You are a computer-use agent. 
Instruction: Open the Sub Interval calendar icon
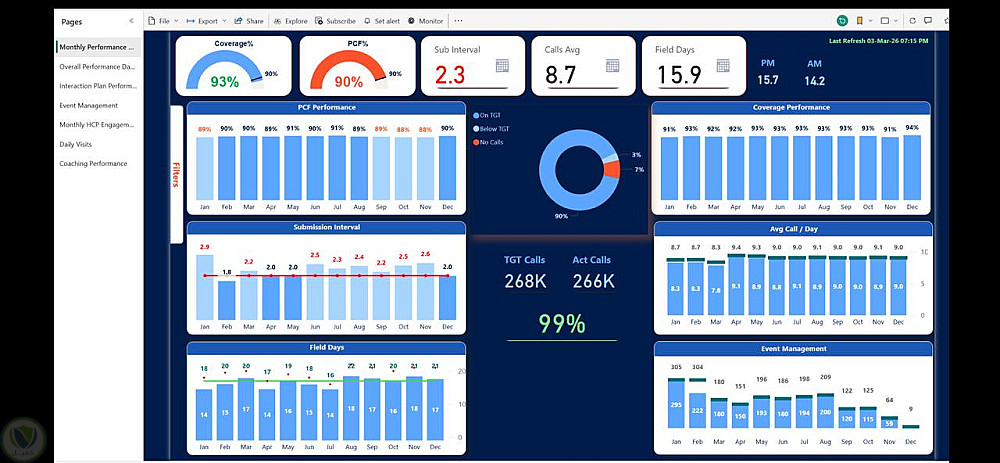(x=502, y=66)
